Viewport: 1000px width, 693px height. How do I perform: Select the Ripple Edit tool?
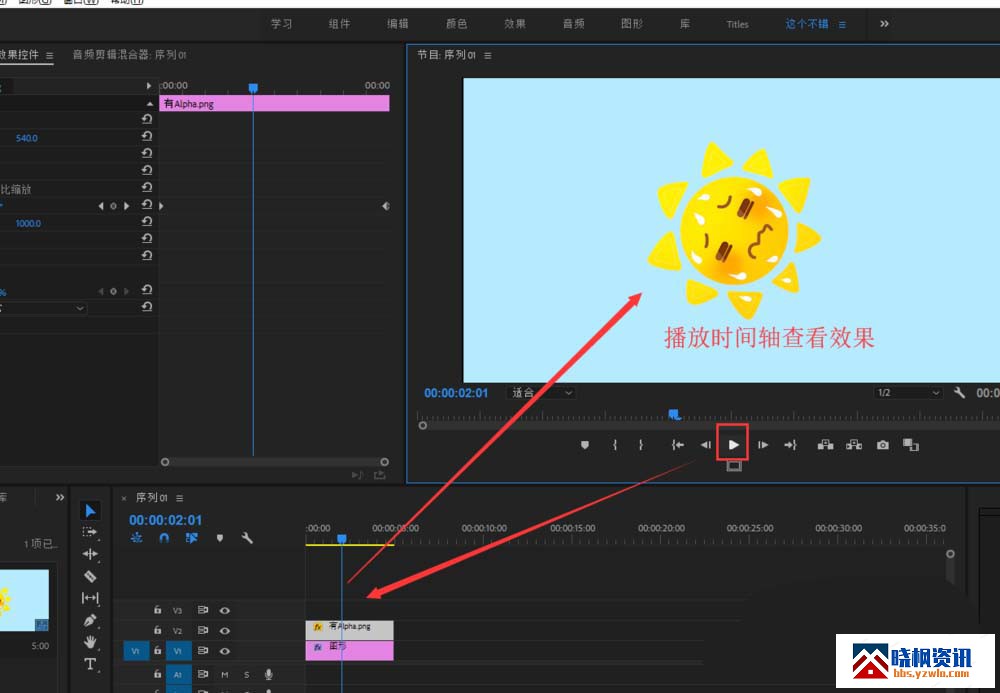[90, 554]
